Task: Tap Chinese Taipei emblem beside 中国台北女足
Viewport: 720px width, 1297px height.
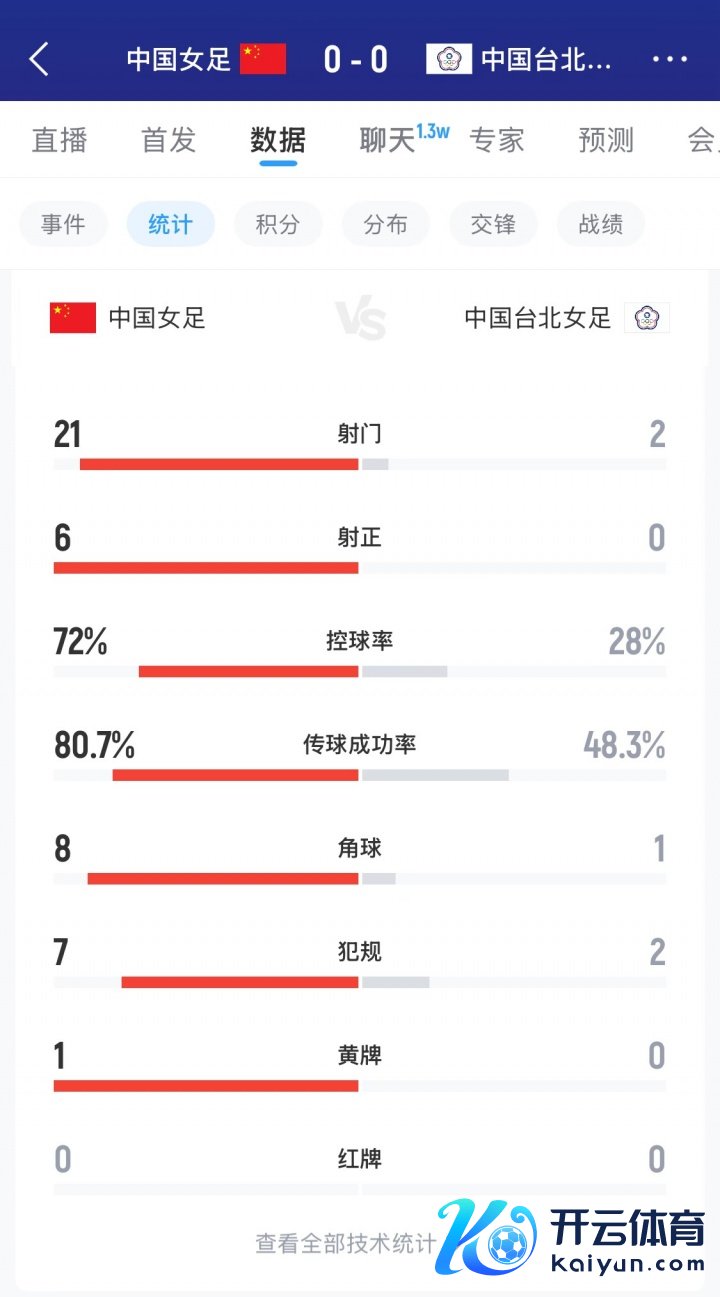Action: click(647, 318)
